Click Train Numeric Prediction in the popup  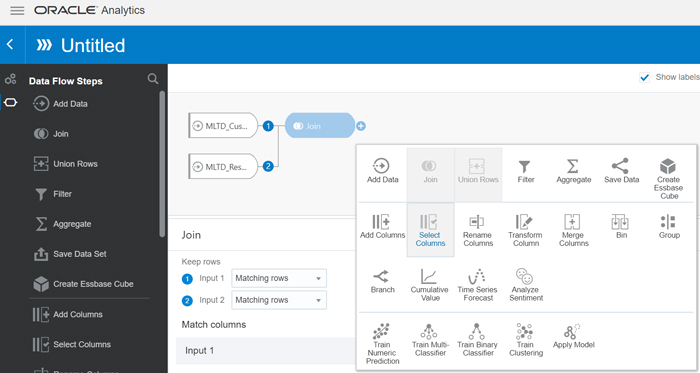coord(382,344)
